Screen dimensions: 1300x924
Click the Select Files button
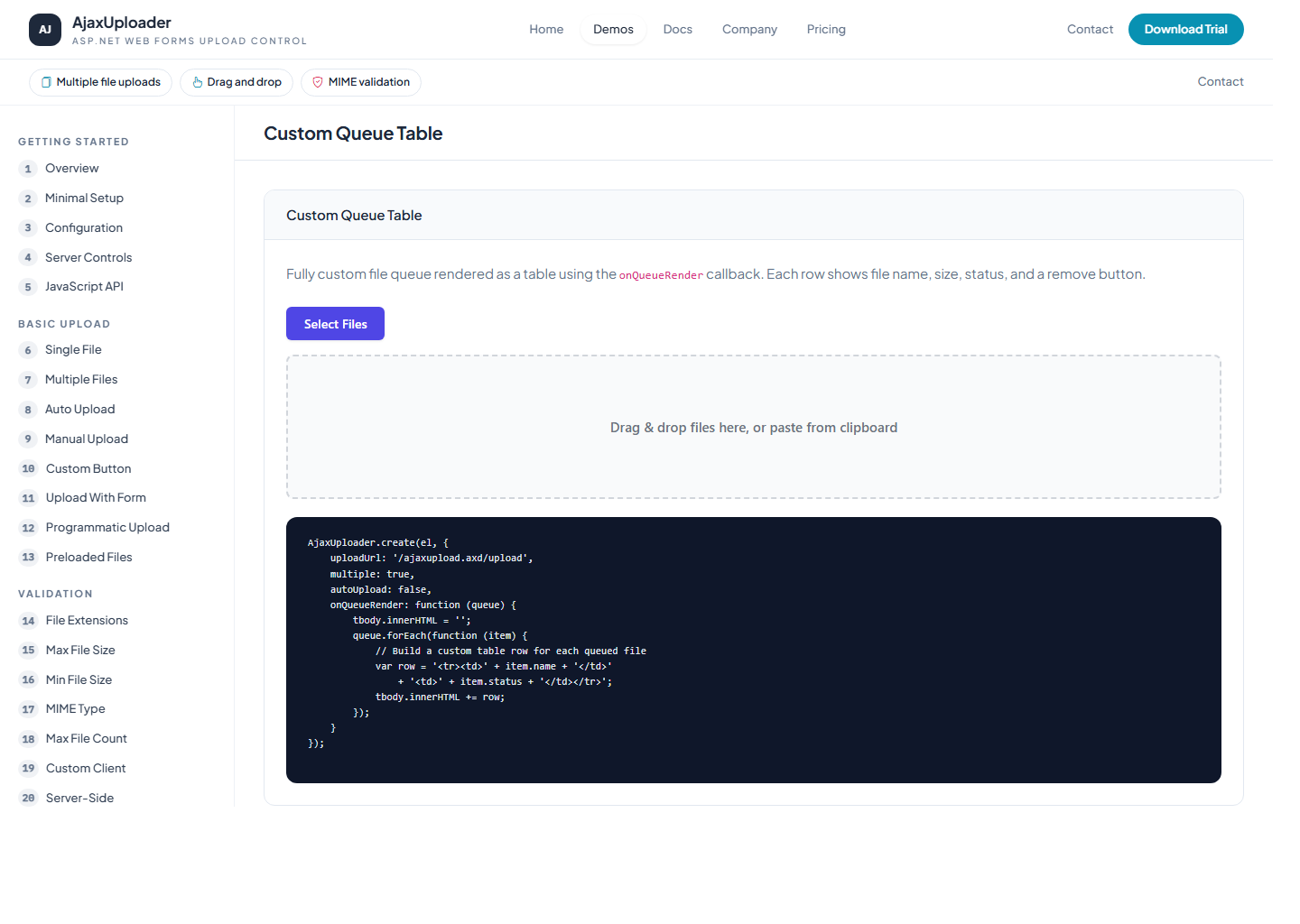335,323
